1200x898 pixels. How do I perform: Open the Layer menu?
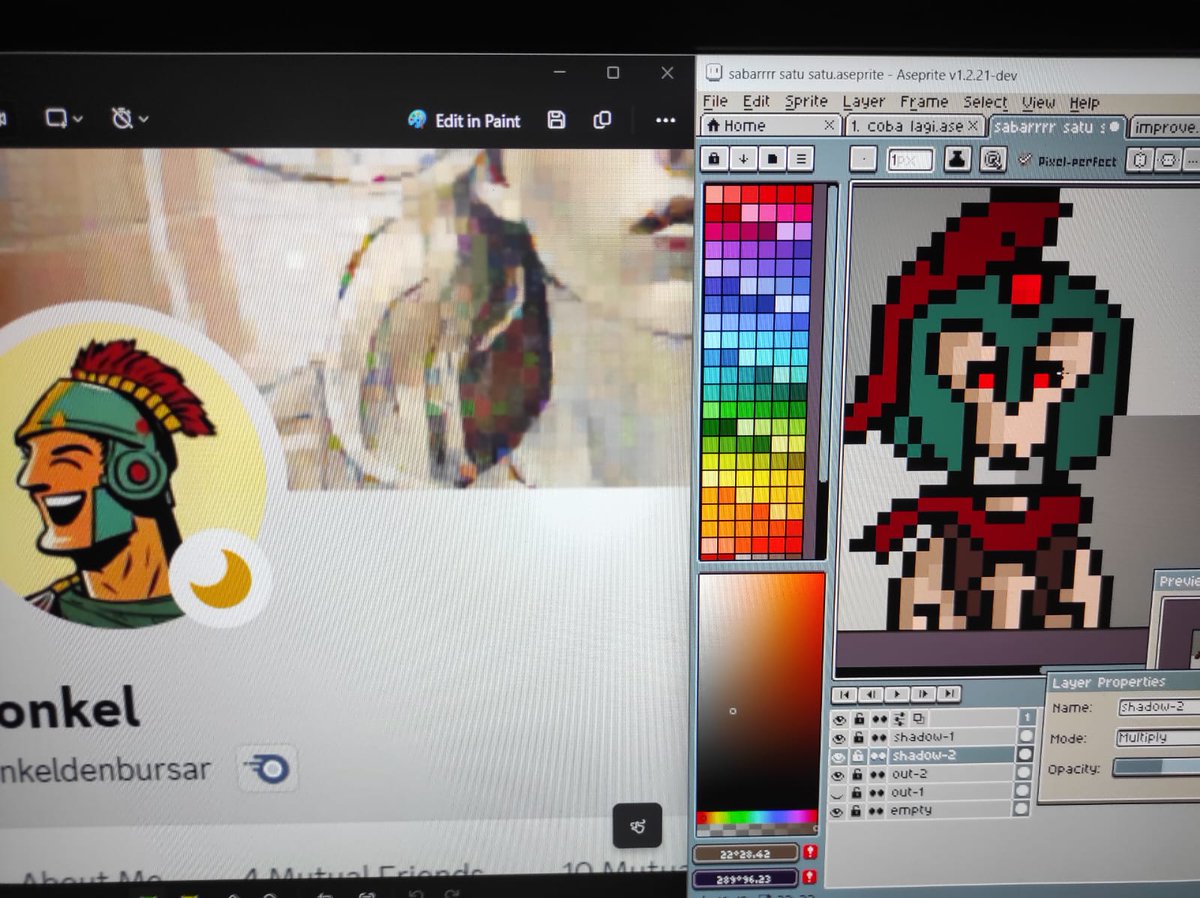pos(863,102)
